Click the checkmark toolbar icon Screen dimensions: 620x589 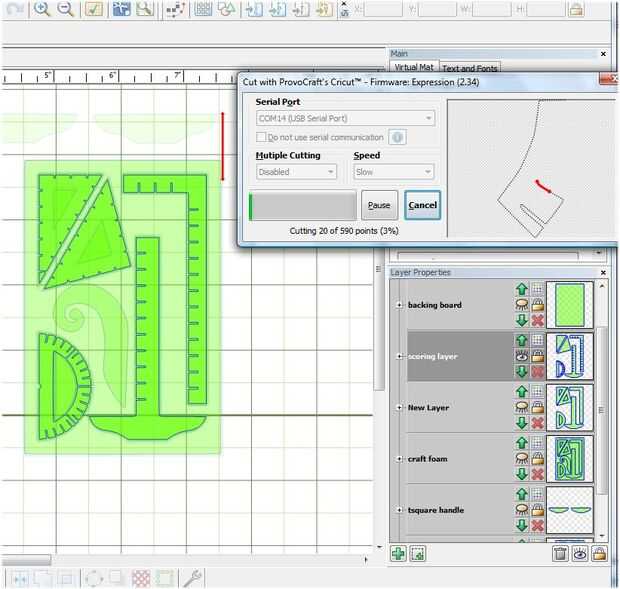click(94, 9)
